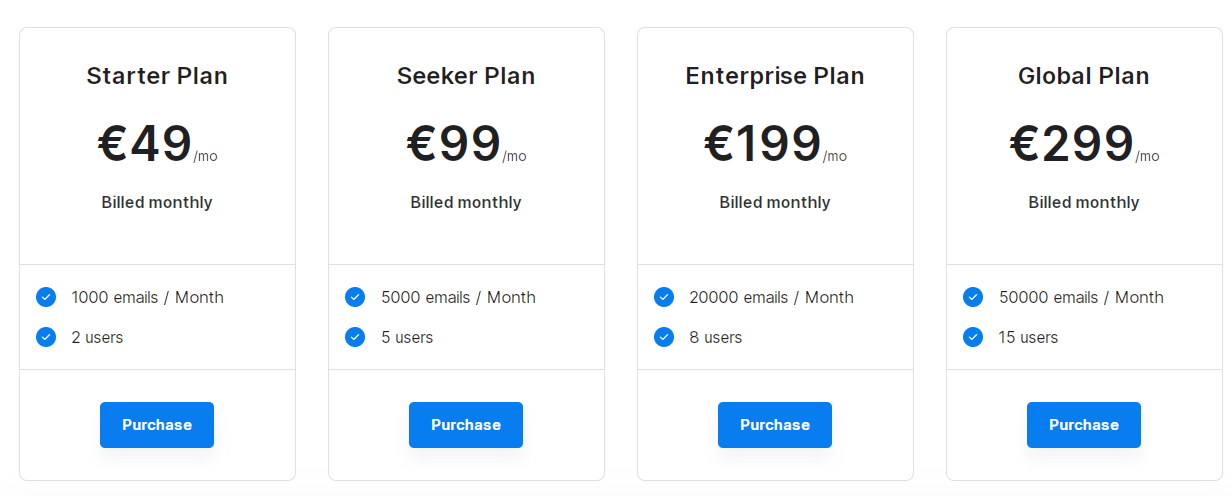Click Billed monthly under €99
The image size is (1232, 496).
(x=466, y=202)
